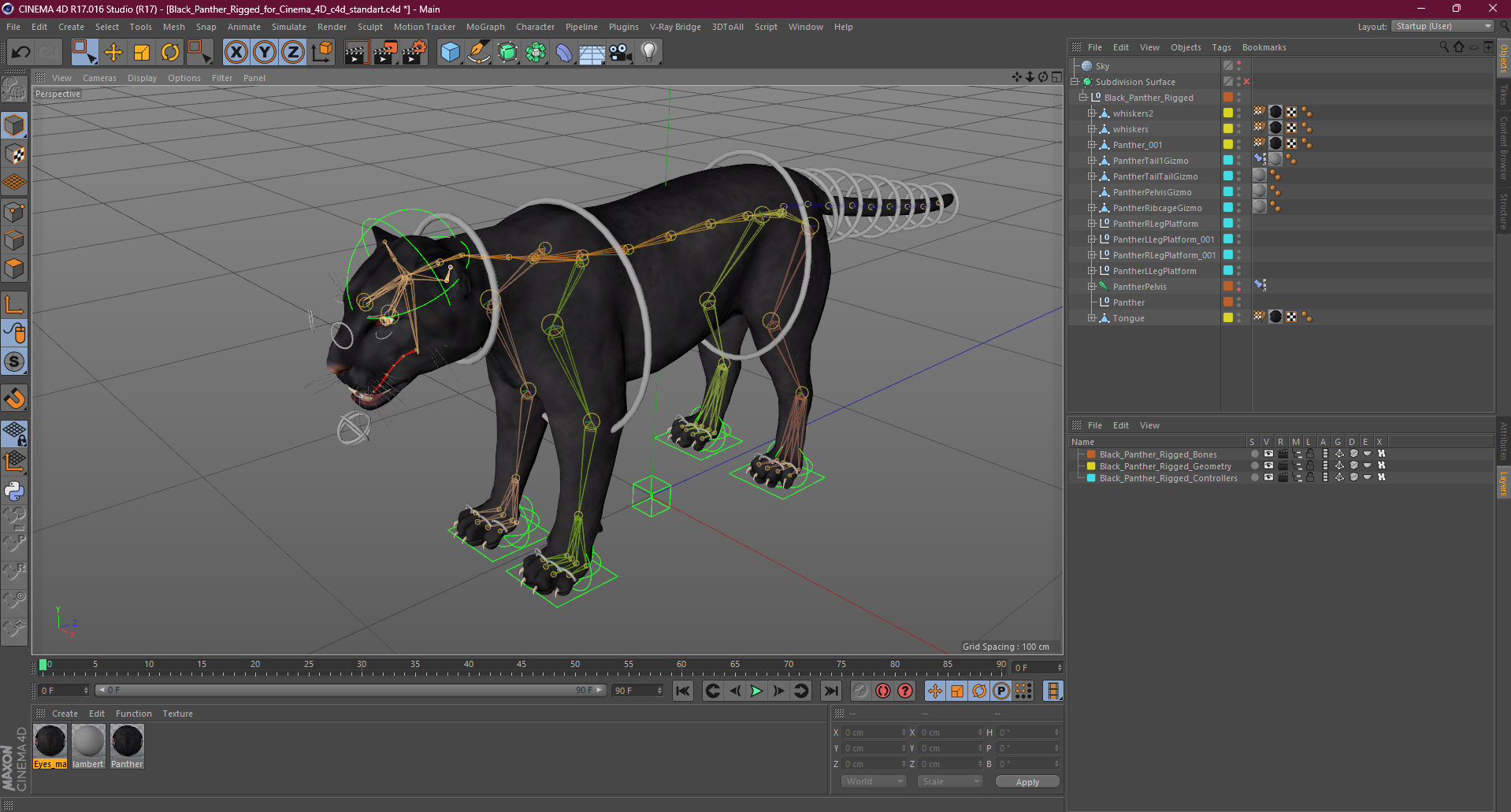Toggle view for Black_Panther_Rigged_Controllers layer

click(x=1268, y=477)
